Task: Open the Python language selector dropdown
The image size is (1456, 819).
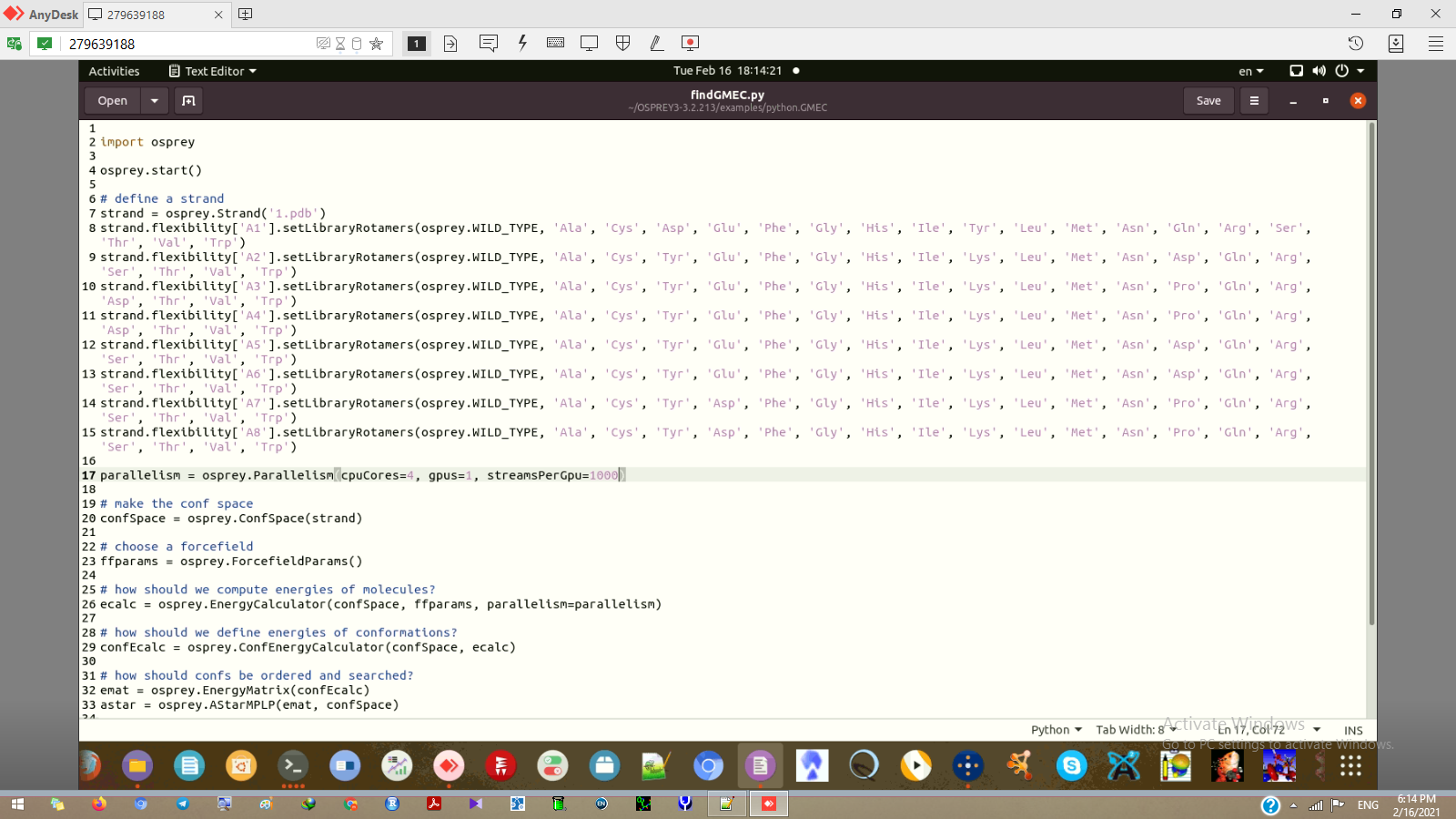Action: 1057,730
